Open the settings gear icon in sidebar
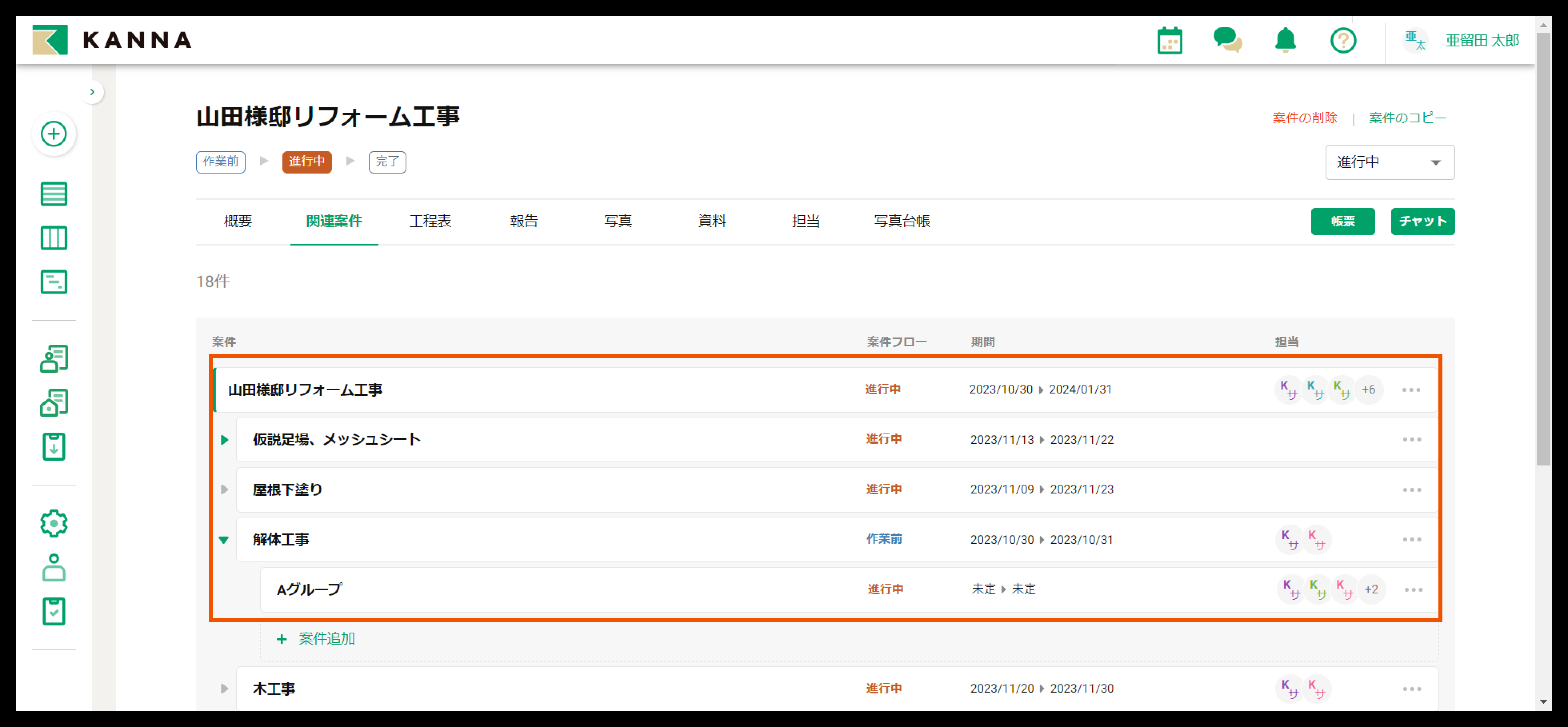The width and height of the screenshot is (1568, 727). coord(54,523)
